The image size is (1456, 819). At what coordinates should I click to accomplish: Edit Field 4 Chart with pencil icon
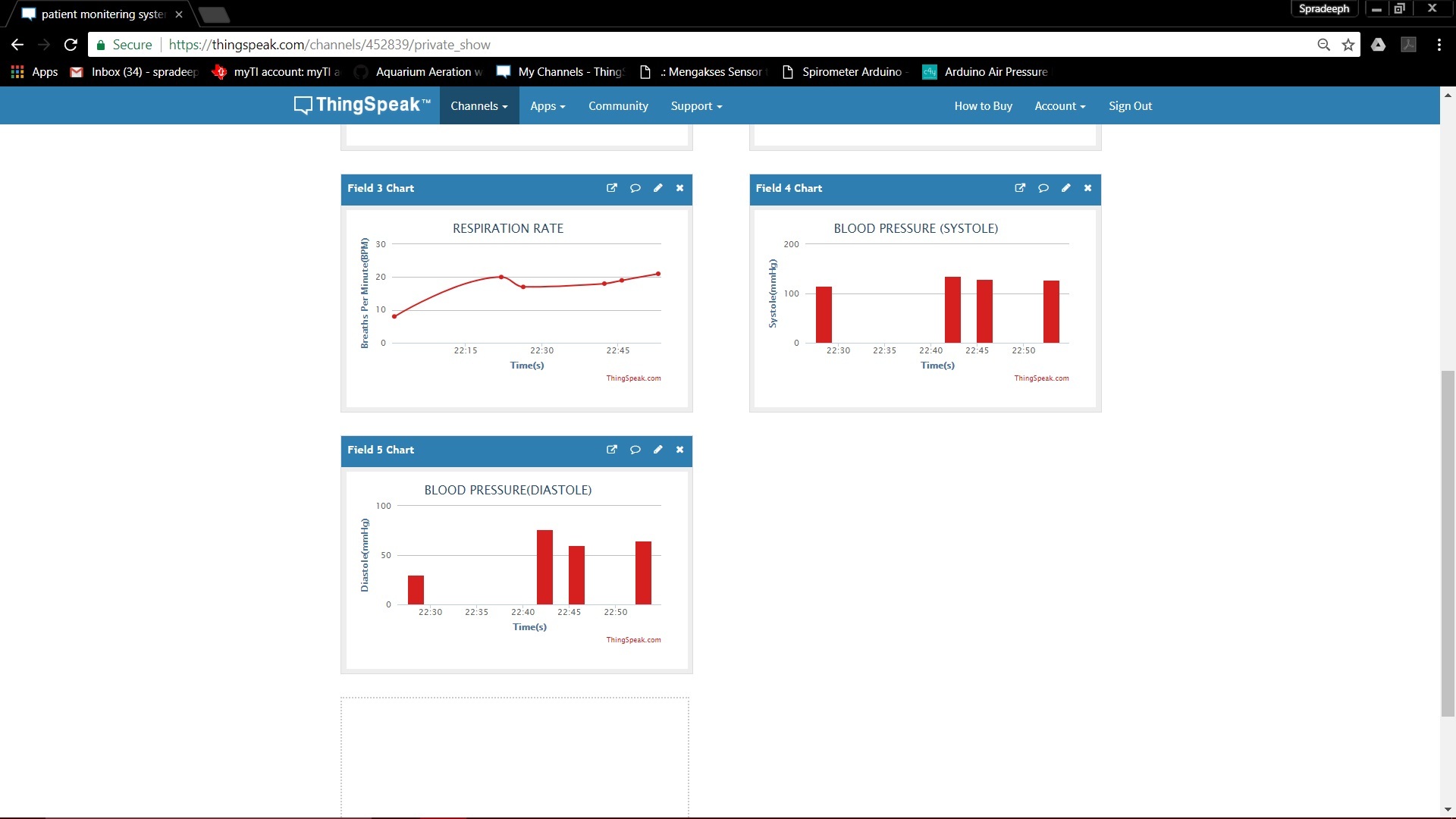(x=1066, y=188)
